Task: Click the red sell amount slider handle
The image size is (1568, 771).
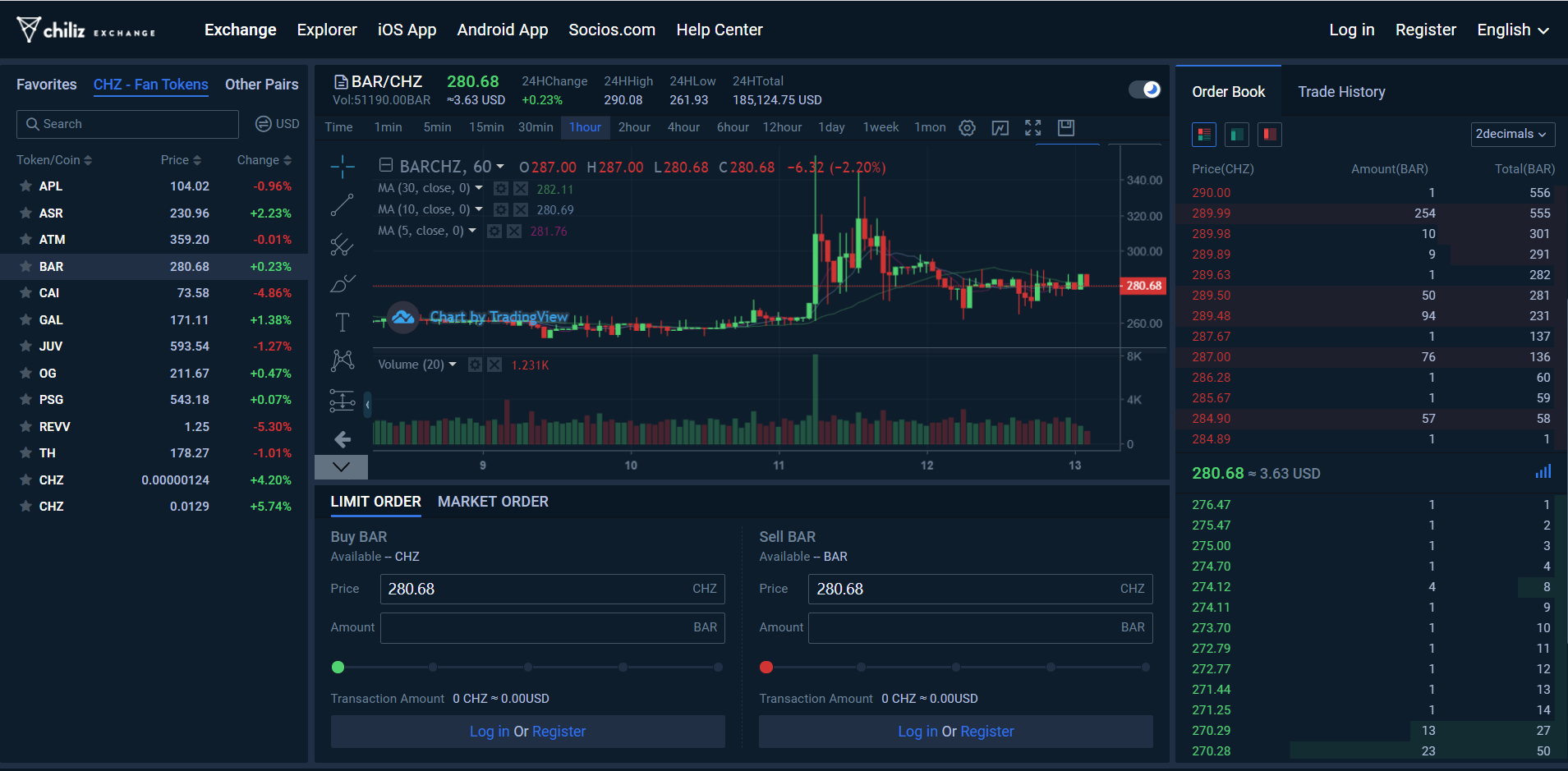Action: [x=766, y=668]
